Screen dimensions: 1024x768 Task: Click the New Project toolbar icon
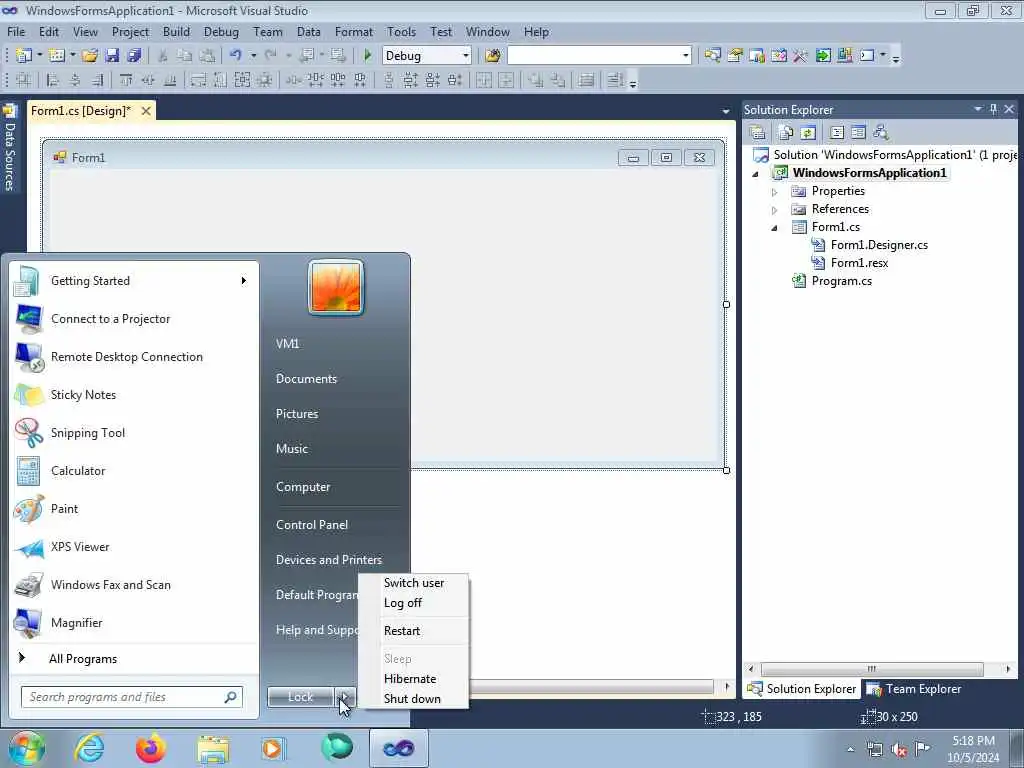[24, 56]
